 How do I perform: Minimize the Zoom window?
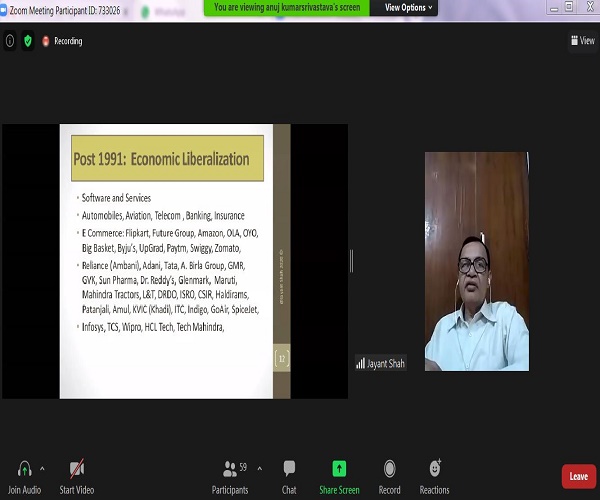[x=554, y=8]
